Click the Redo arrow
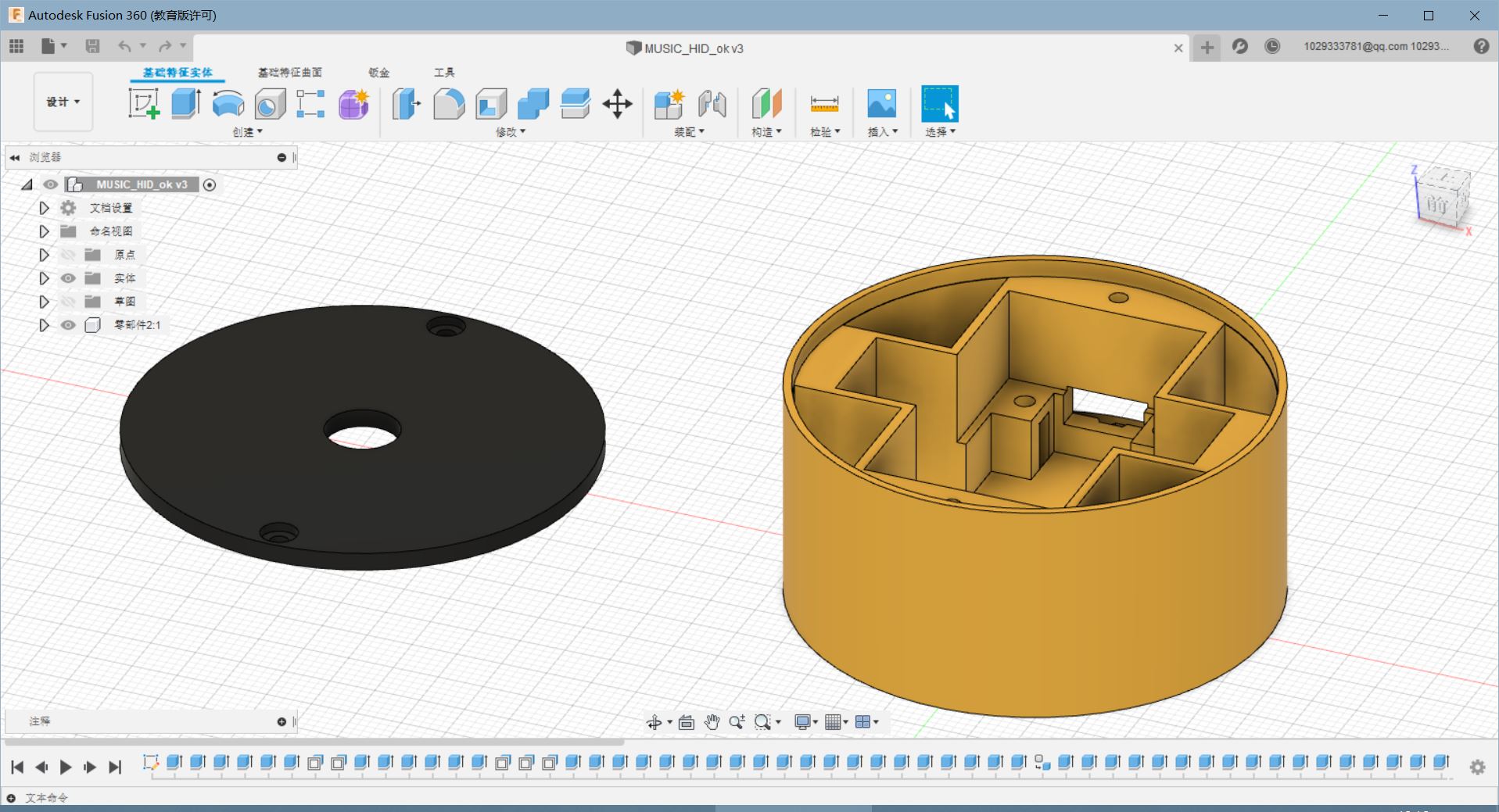The height and width of the screenshot is (812, 1499). [165, 46]
